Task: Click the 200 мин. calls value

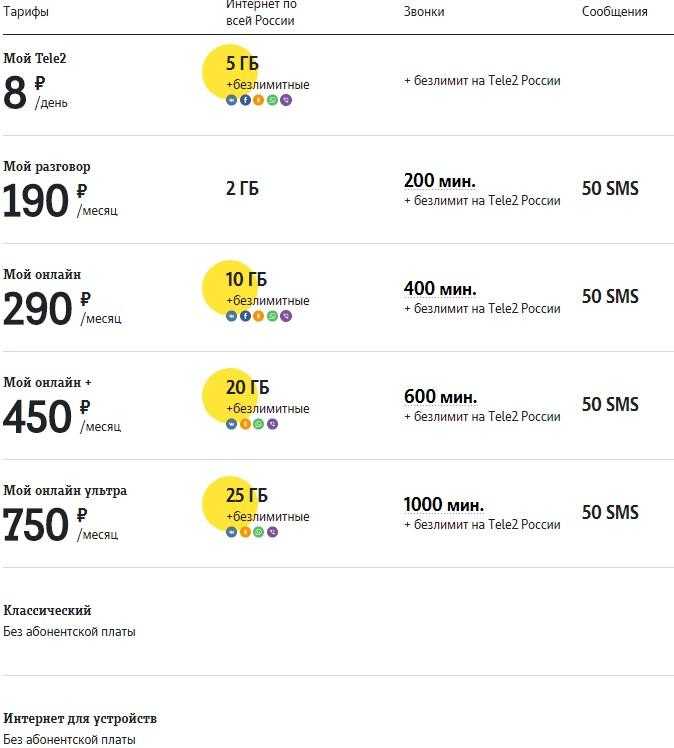Action: click(x=440, y=181)
